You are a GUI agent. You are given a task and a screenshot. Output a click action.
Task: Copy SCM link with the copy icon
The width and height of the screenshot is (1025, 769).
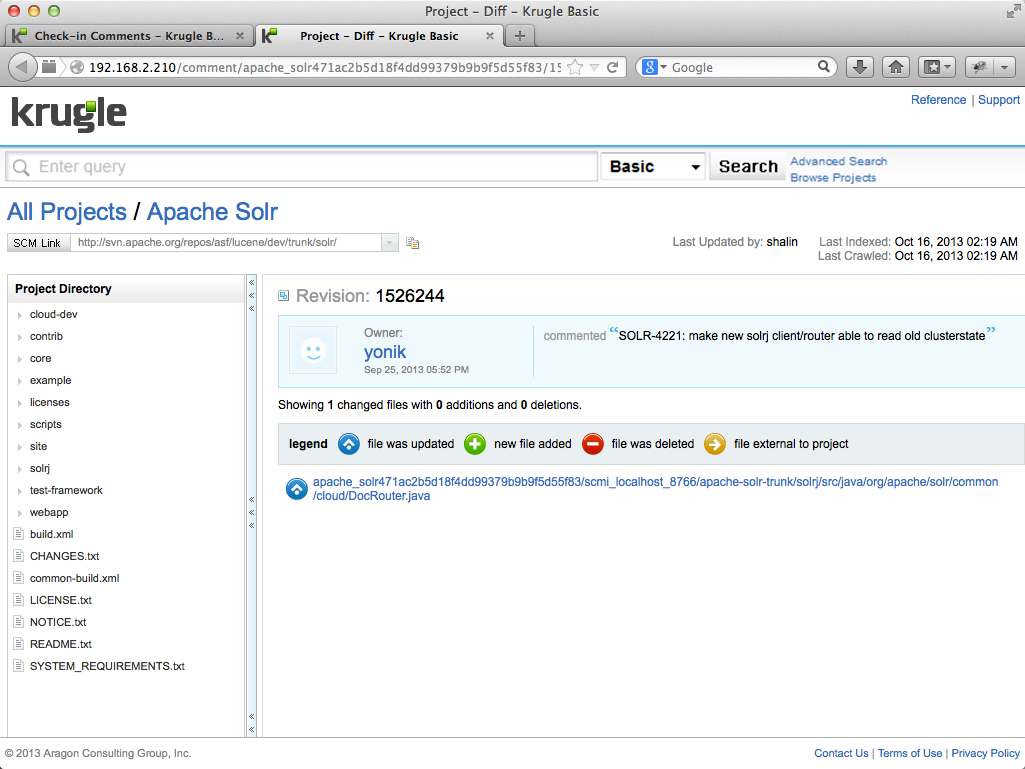pos(412,243)
